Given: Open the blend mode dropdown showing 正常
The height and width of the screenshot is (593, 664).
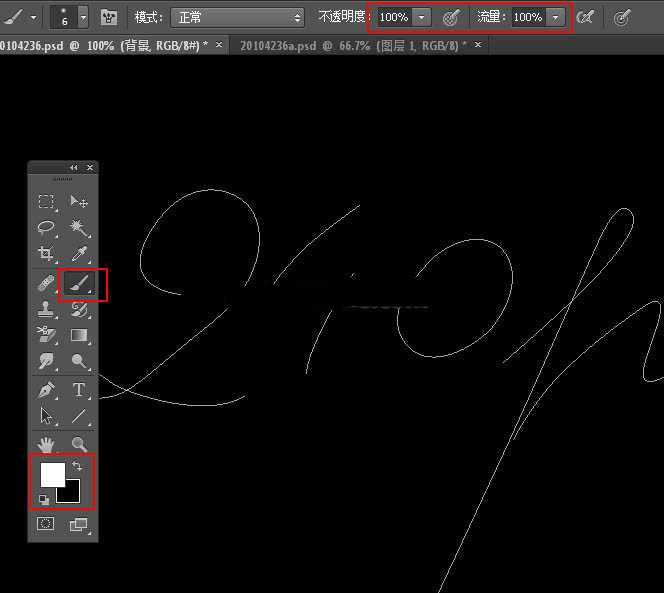Looking at the screenshot, I should coord(237,17).
